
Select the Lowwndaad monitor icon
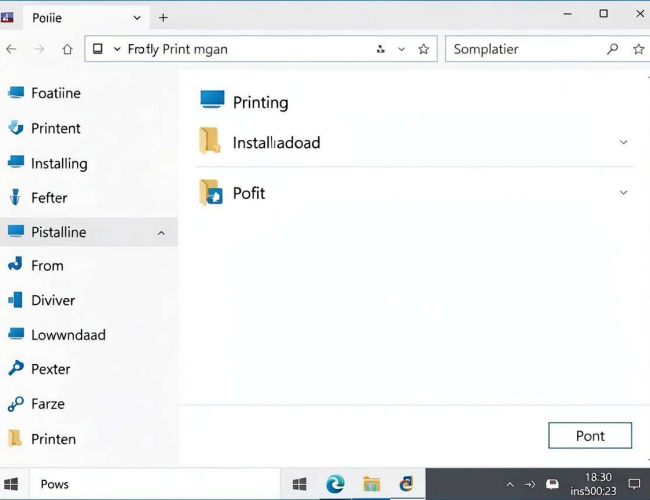(16, 334)
